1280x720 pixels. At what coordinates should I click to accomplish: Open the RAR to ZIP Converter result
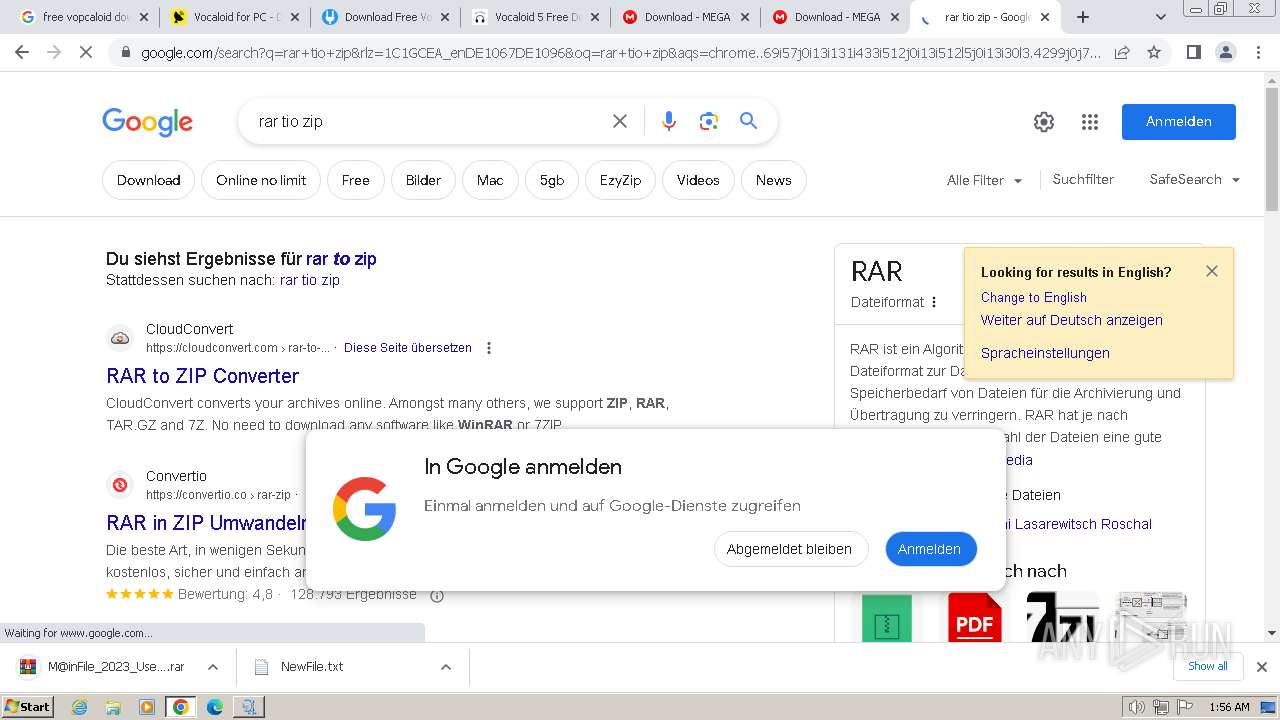coord(202,376)
